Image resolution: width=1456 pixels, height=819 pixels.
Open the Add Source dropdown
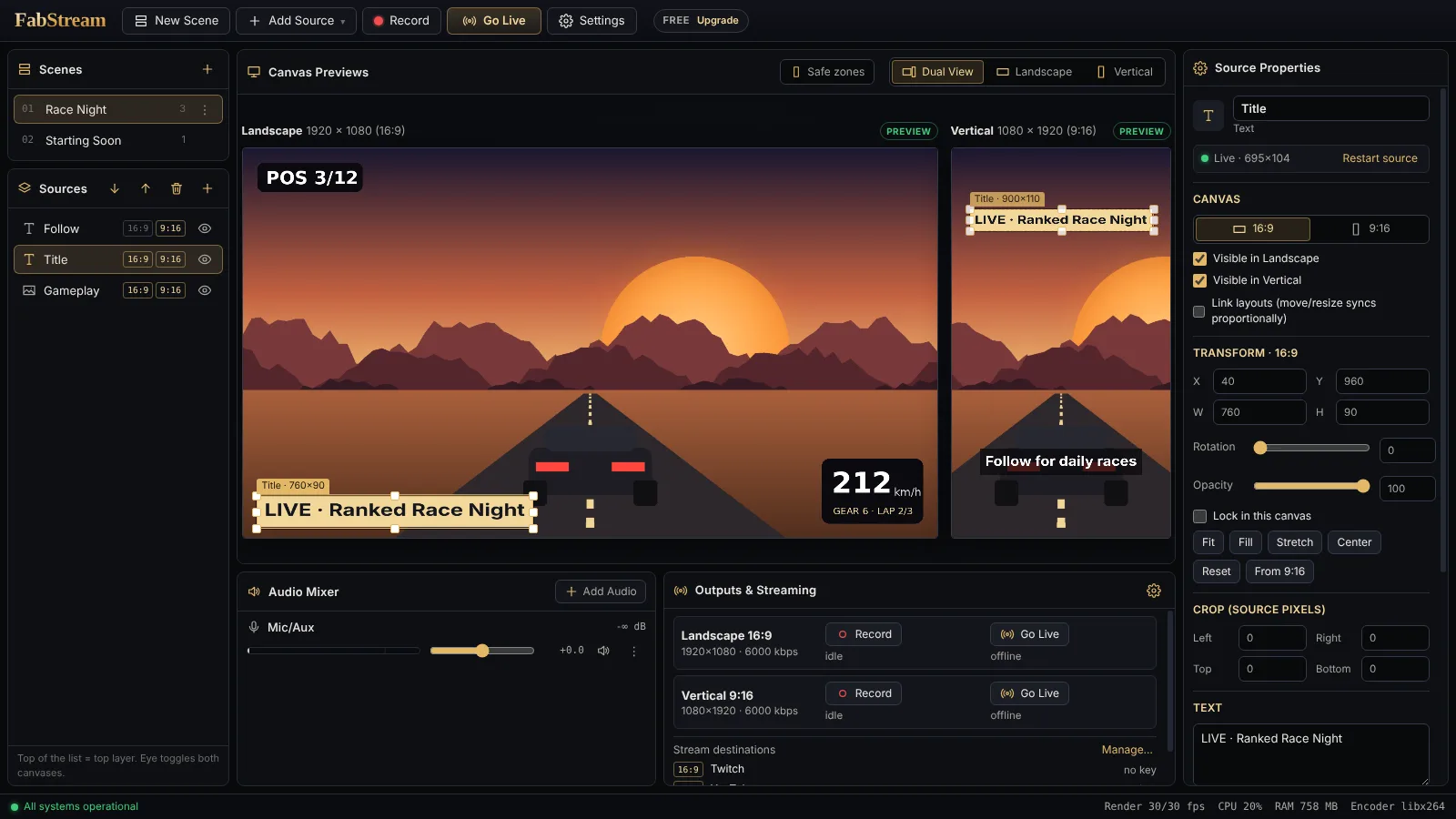pos(297,21)
